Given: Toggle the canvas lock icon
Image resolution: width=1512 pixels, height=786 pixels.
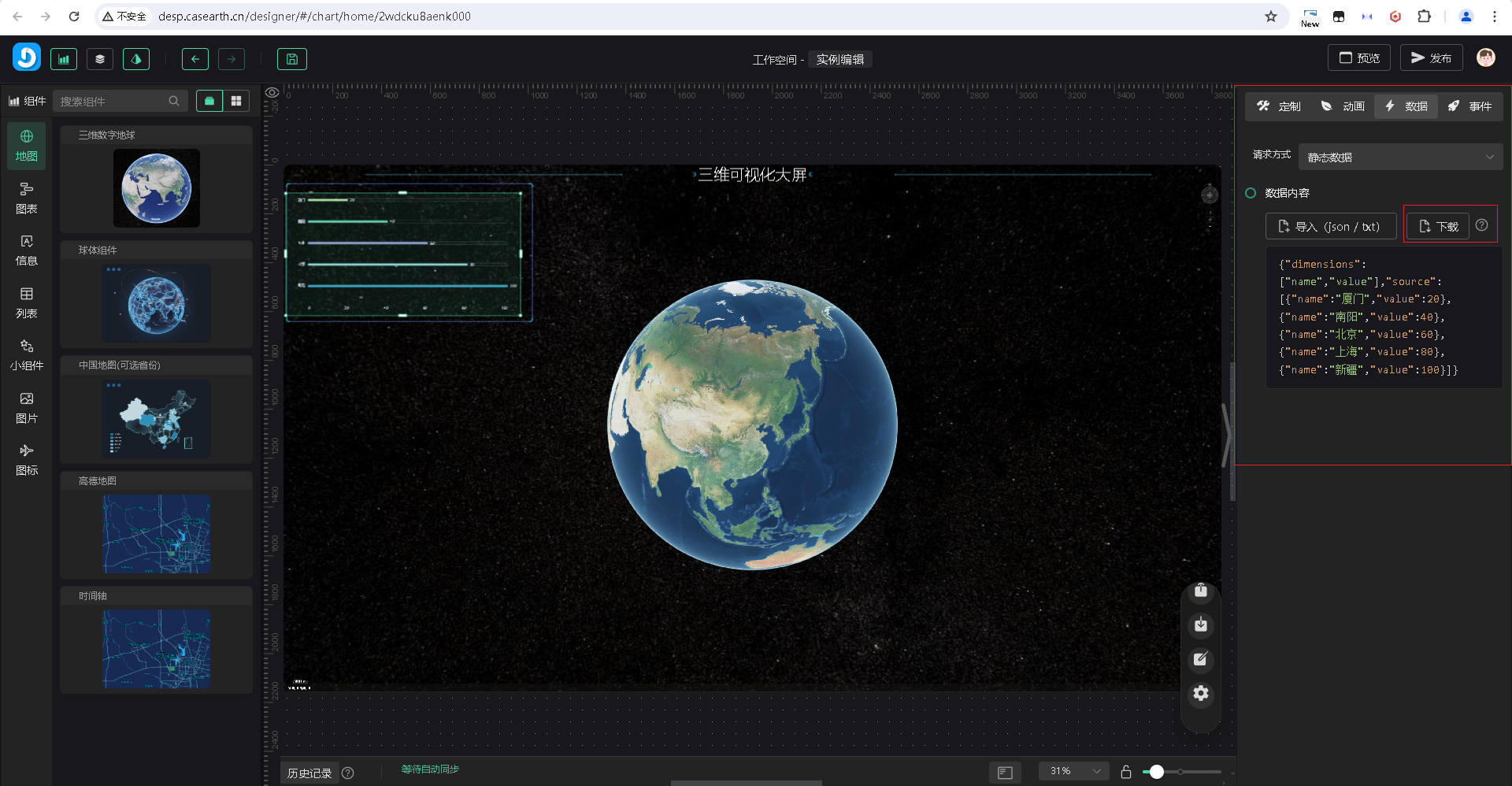Looking at the screenshot, I should tap(1125, 772).
